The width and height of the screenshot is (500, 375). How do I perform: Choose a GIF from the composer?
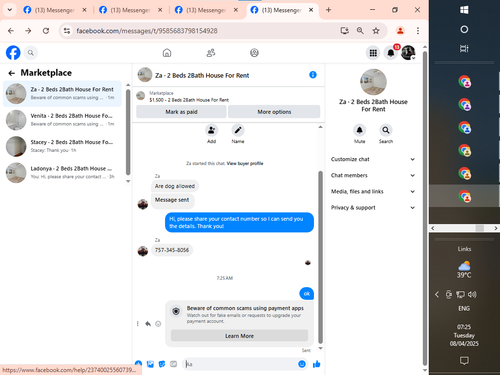[173, 364]
